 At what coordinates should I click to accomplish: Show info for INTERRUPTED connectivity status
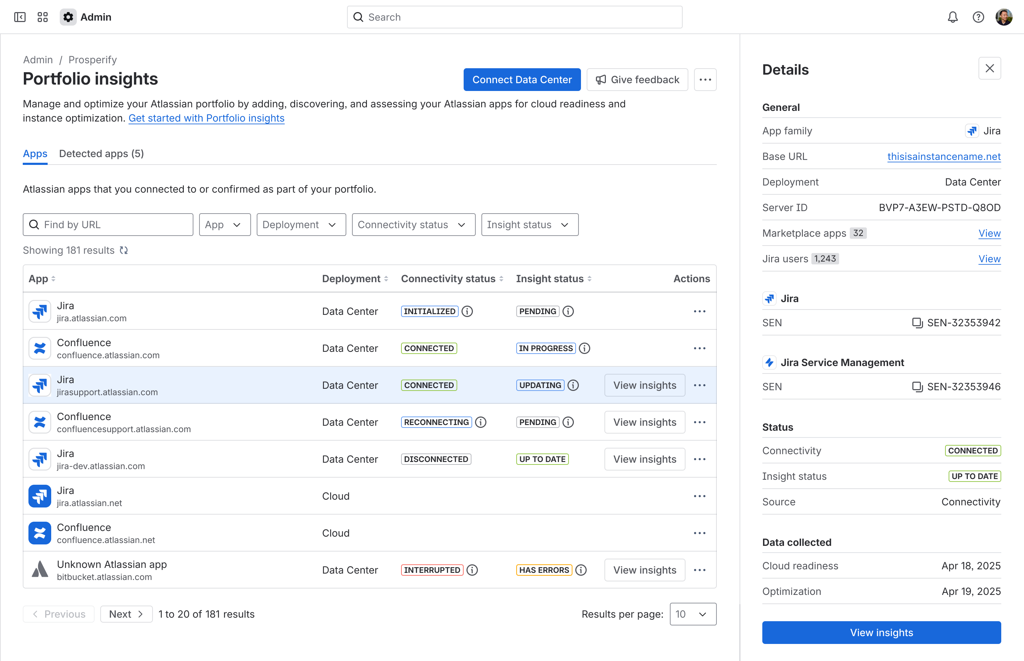(x=472, y=570)
